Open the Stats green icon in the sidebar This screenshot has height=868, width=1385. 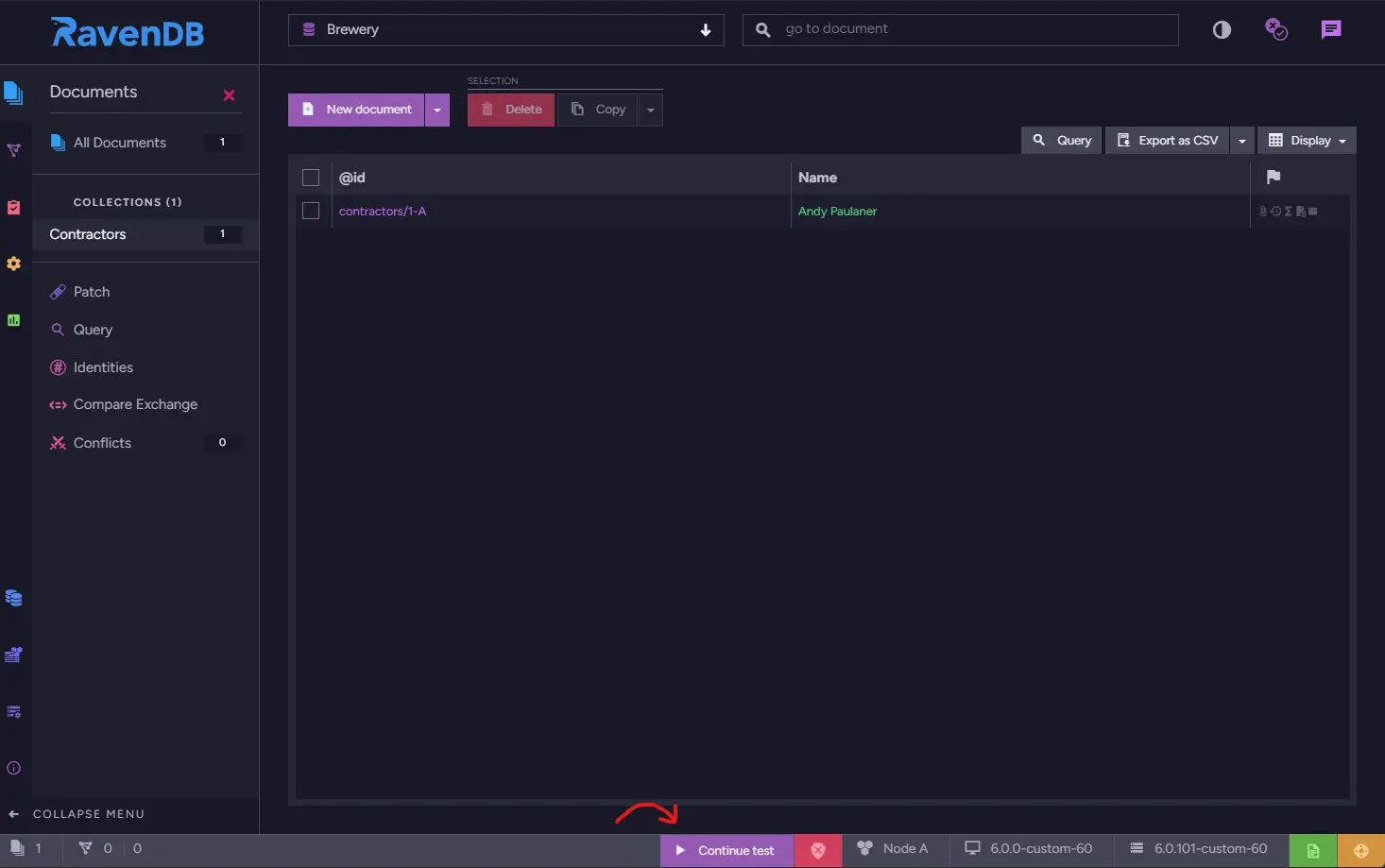13,320
